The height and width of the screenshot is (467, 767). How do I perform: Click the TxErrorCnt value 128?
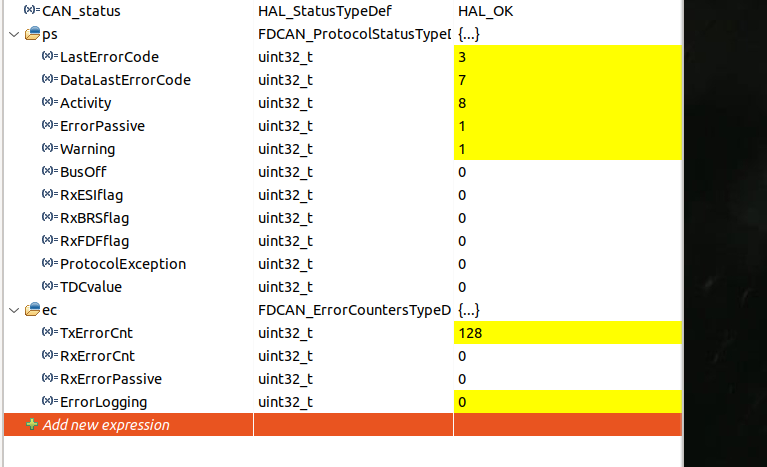(x=567, y=333)
